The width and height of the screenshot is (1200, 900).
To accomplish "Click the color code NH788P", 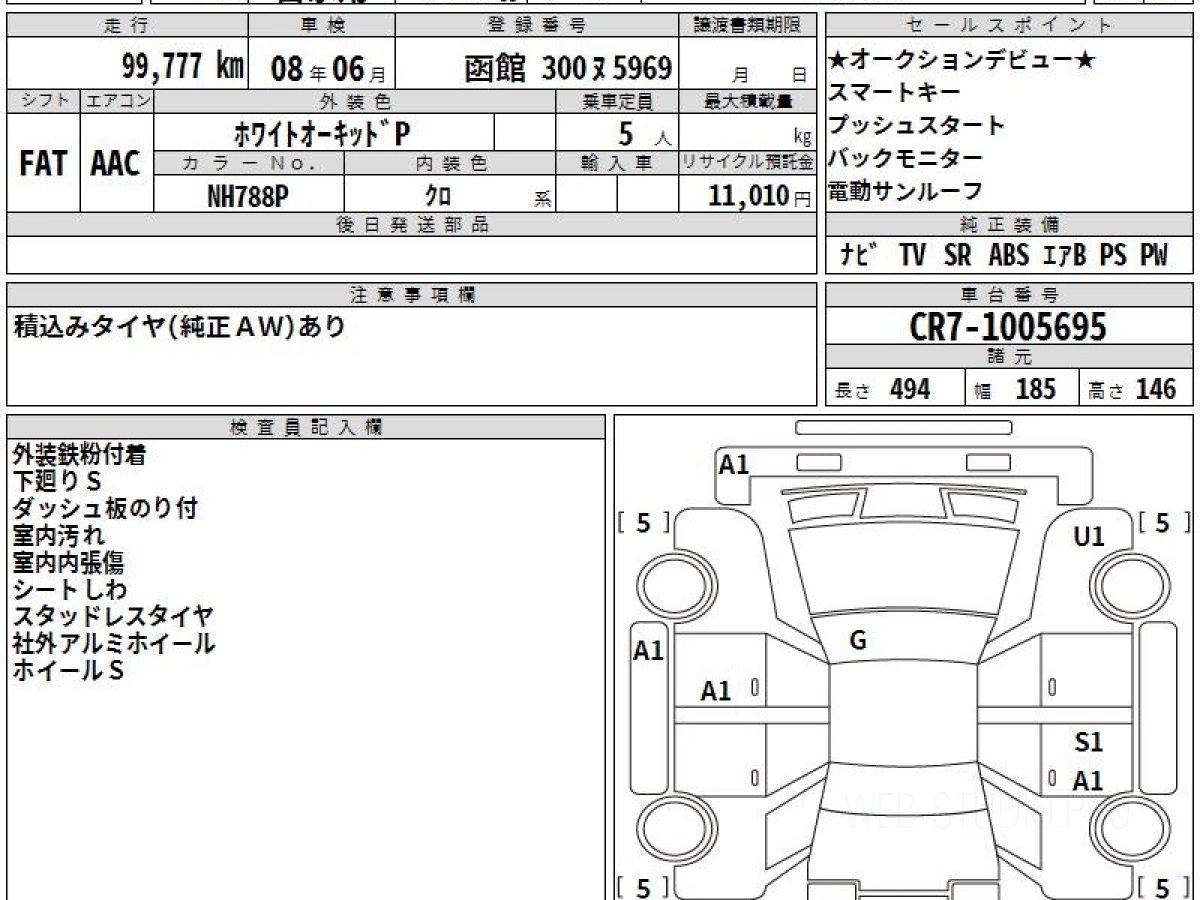I will click(x=248, y=197).
